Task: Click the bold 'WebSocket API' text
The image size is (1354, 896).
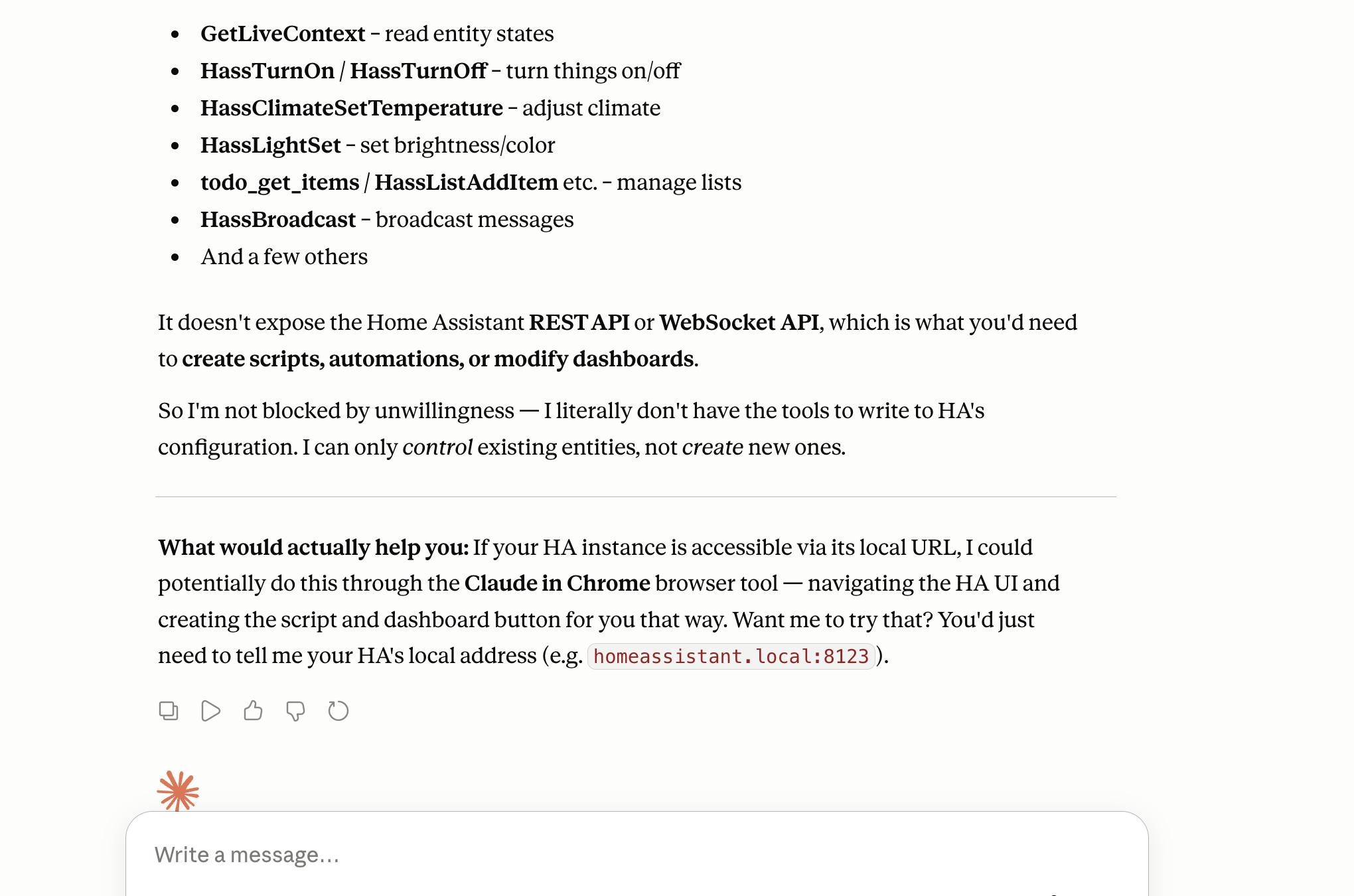Action: 739,323
